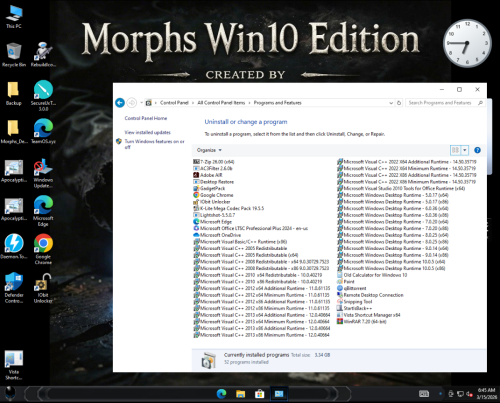The height and width of the screenshot is (403, 500).
Task: Select the Backup folder on desktop
Action: click(13, 93)
